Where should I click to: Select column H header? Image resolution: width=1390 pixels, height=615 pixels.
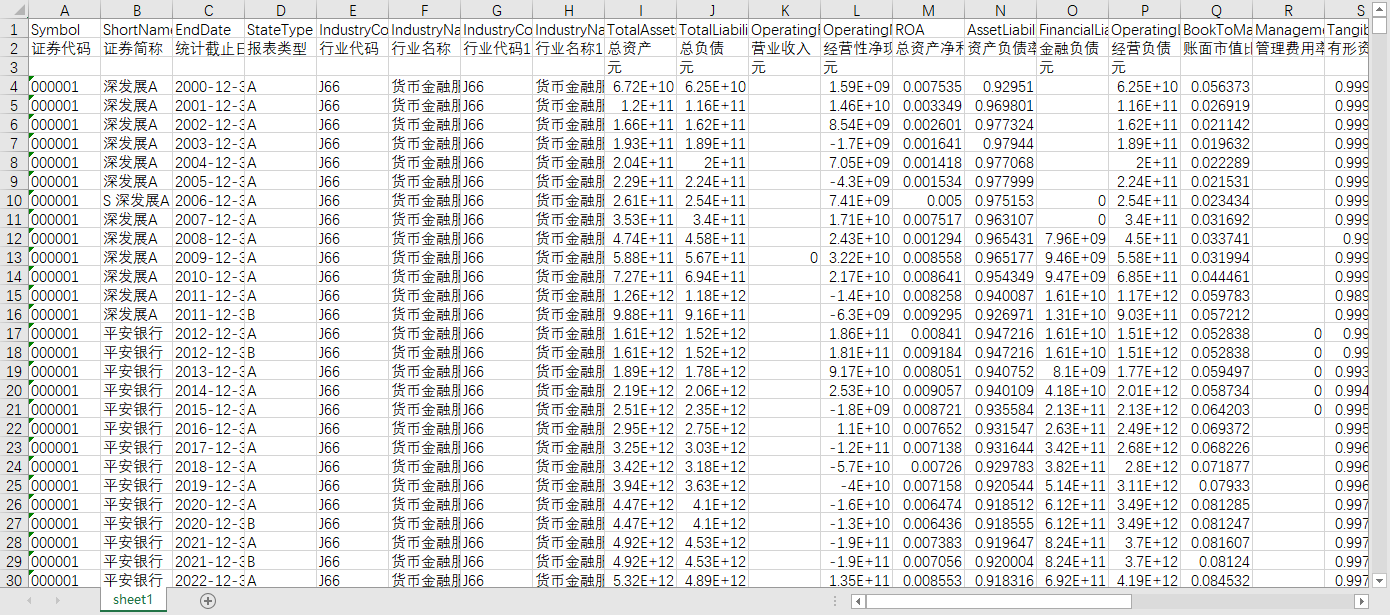pyautogui.click(x=568, y=10)
